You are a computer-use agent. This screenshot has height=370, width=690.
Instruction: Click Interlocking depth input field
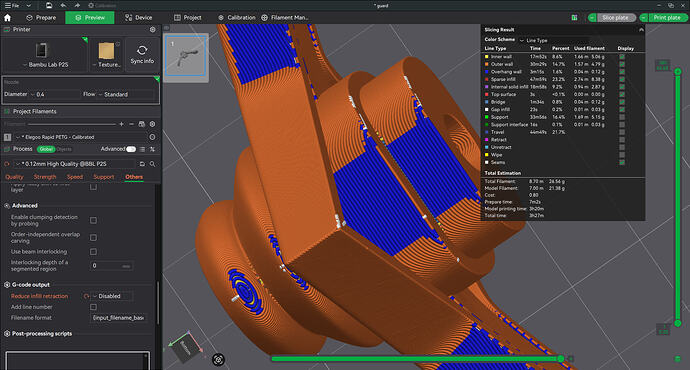coord(112,266)
